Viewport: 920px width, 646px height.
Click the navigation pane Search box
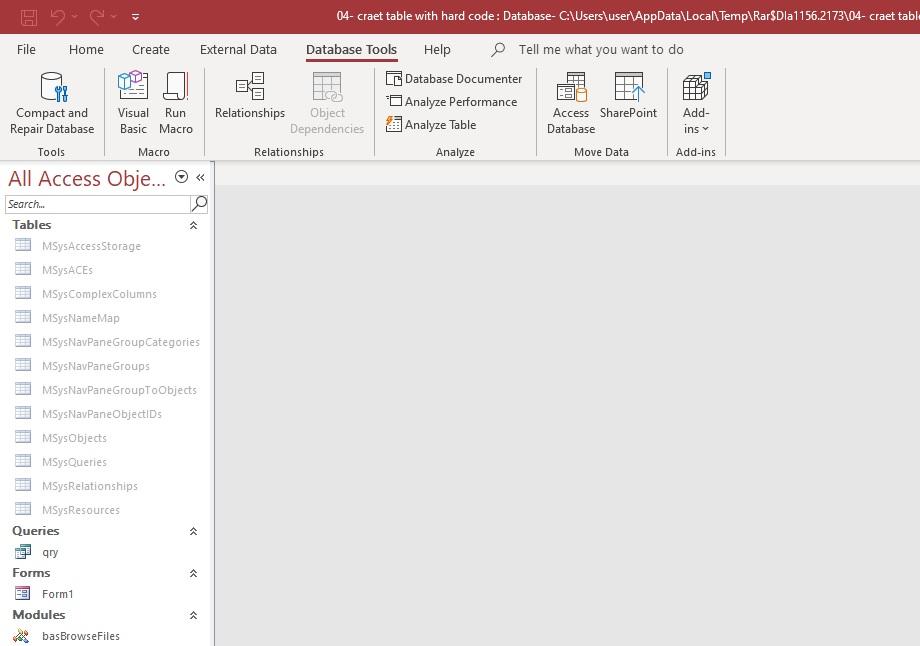pyautogui.click(x=97, y=204)
